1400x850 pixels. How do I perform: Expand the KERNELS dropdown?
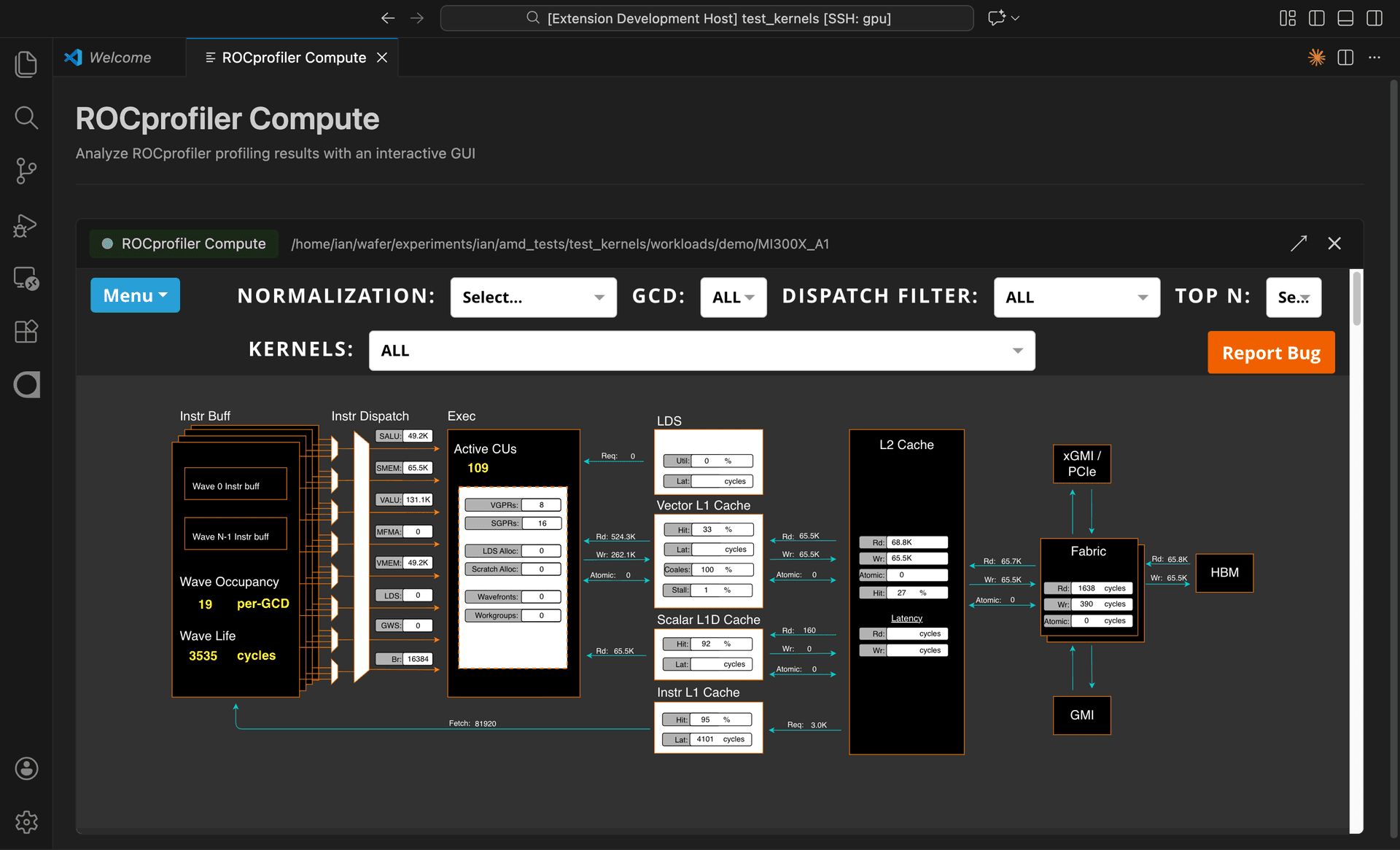[x=701, y=350]
